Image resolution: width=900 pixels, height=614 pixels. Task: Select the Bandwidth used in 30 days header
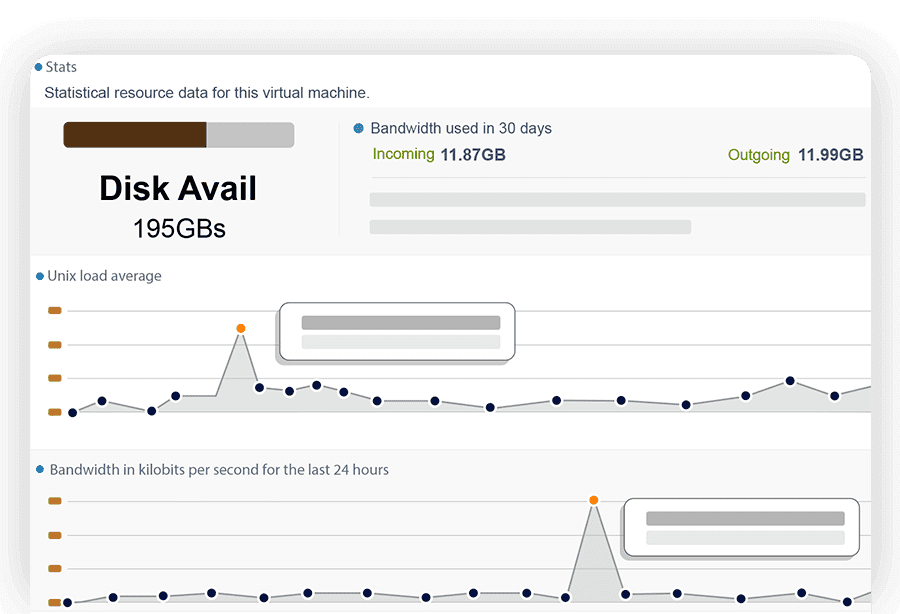coord(460,128)
